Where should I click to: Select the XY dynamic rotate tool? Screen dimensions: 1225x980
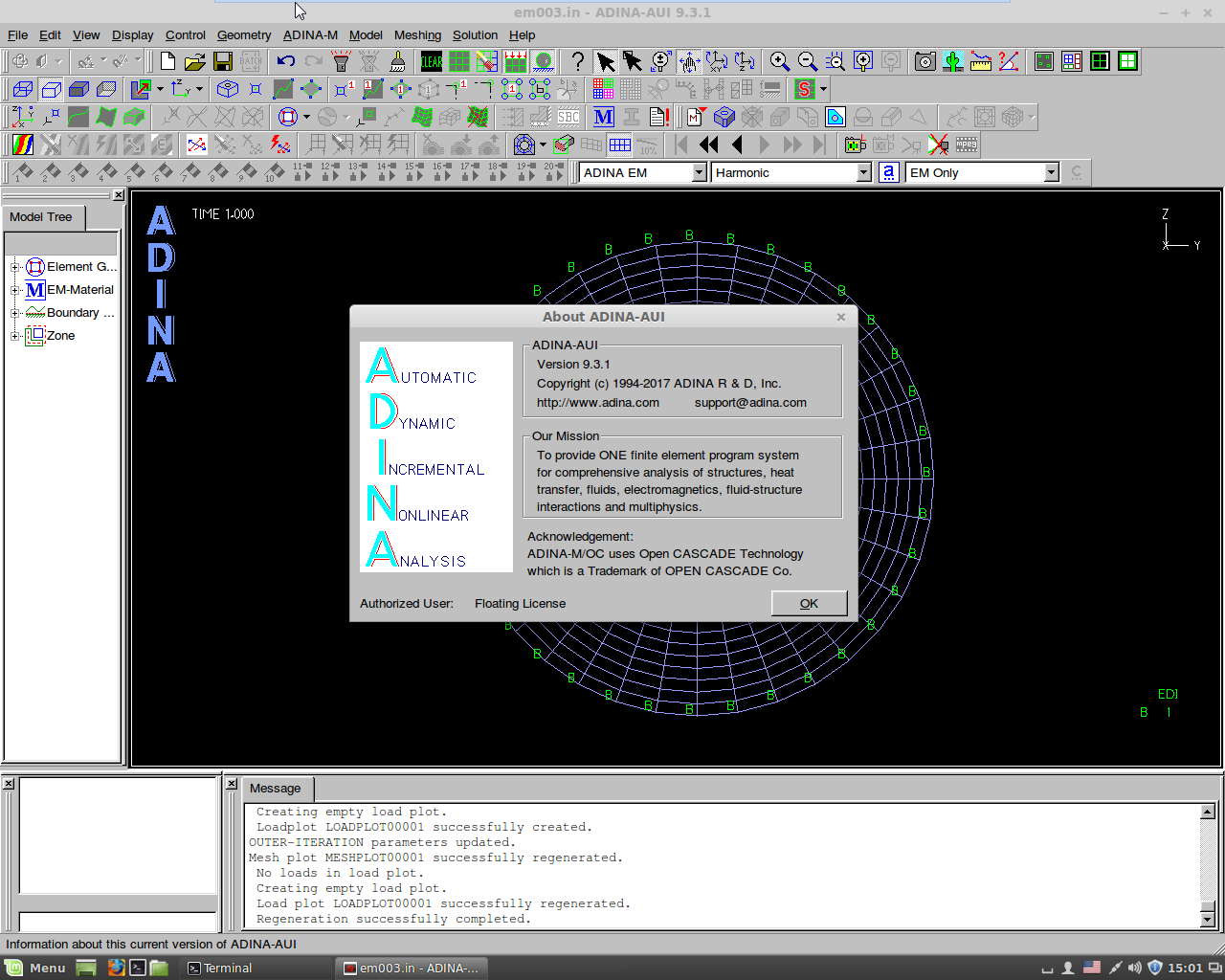coord(717,61)
